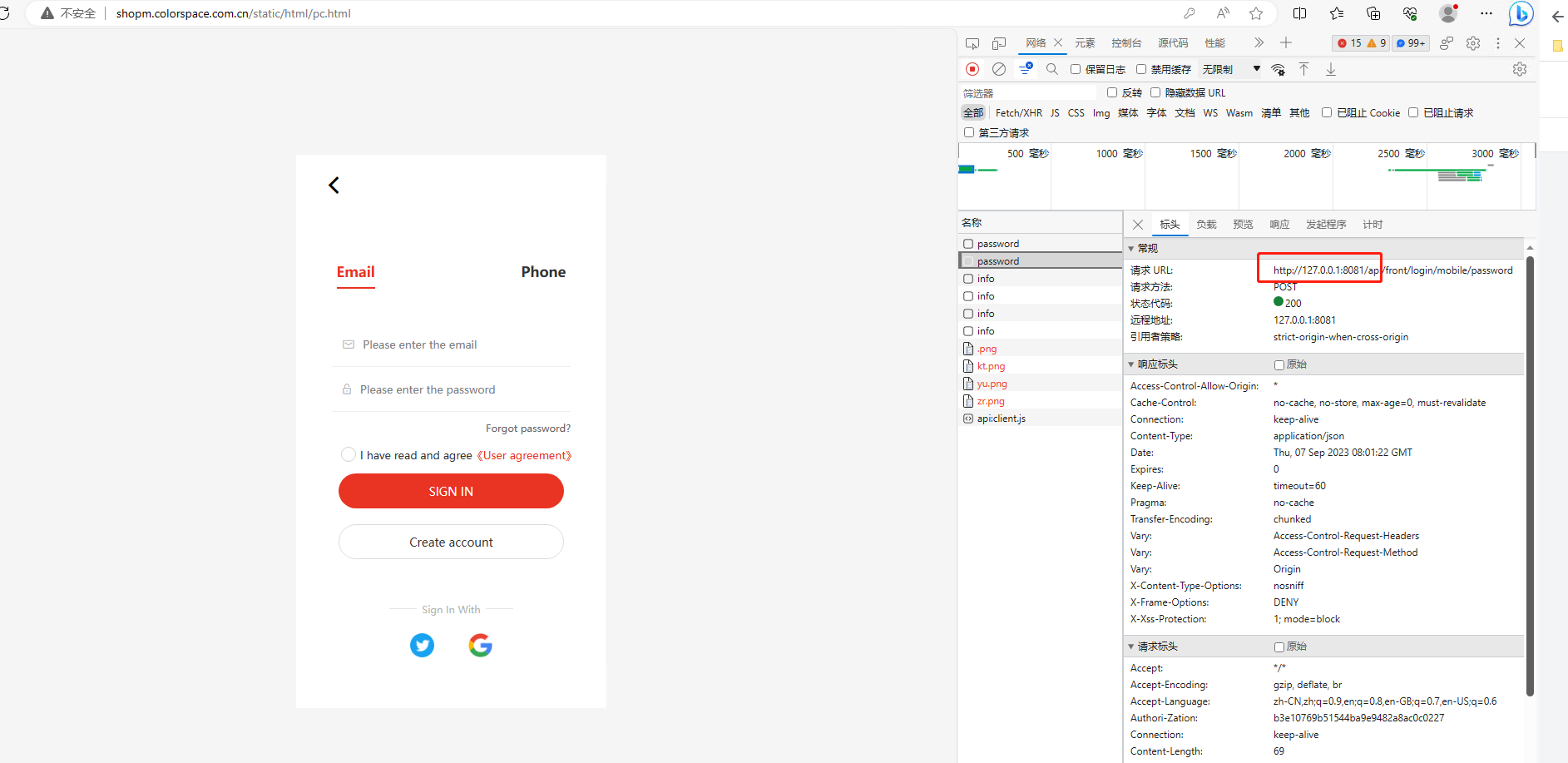Click the Create account button
The width and height of the screenshot is (1568, 763).
(x=451, y=542)
